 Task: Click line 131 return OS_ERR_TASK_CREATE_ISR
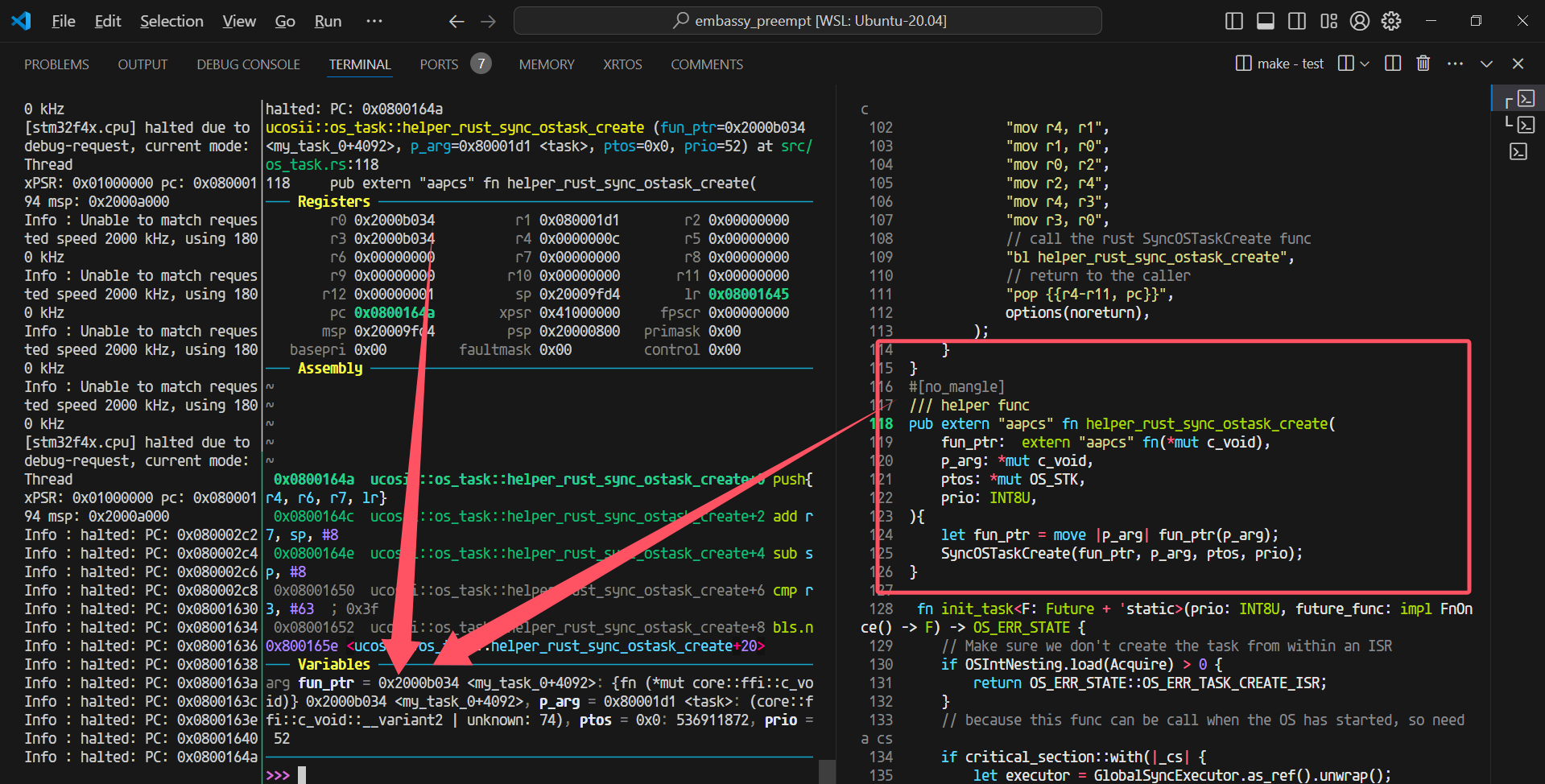(1150, 683)
